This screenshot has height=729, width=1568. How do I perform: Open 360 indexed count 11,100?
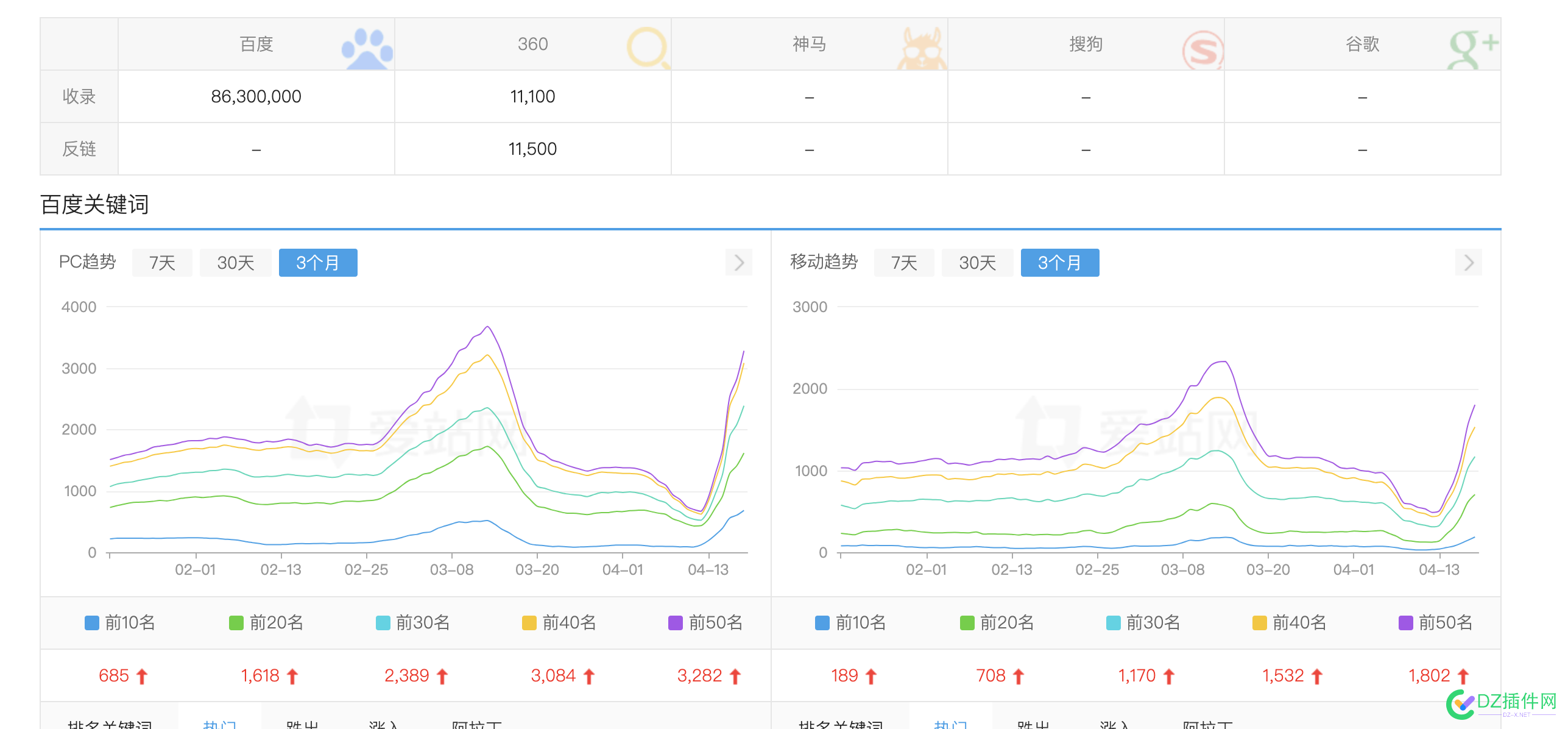click(x=532, y=96)
